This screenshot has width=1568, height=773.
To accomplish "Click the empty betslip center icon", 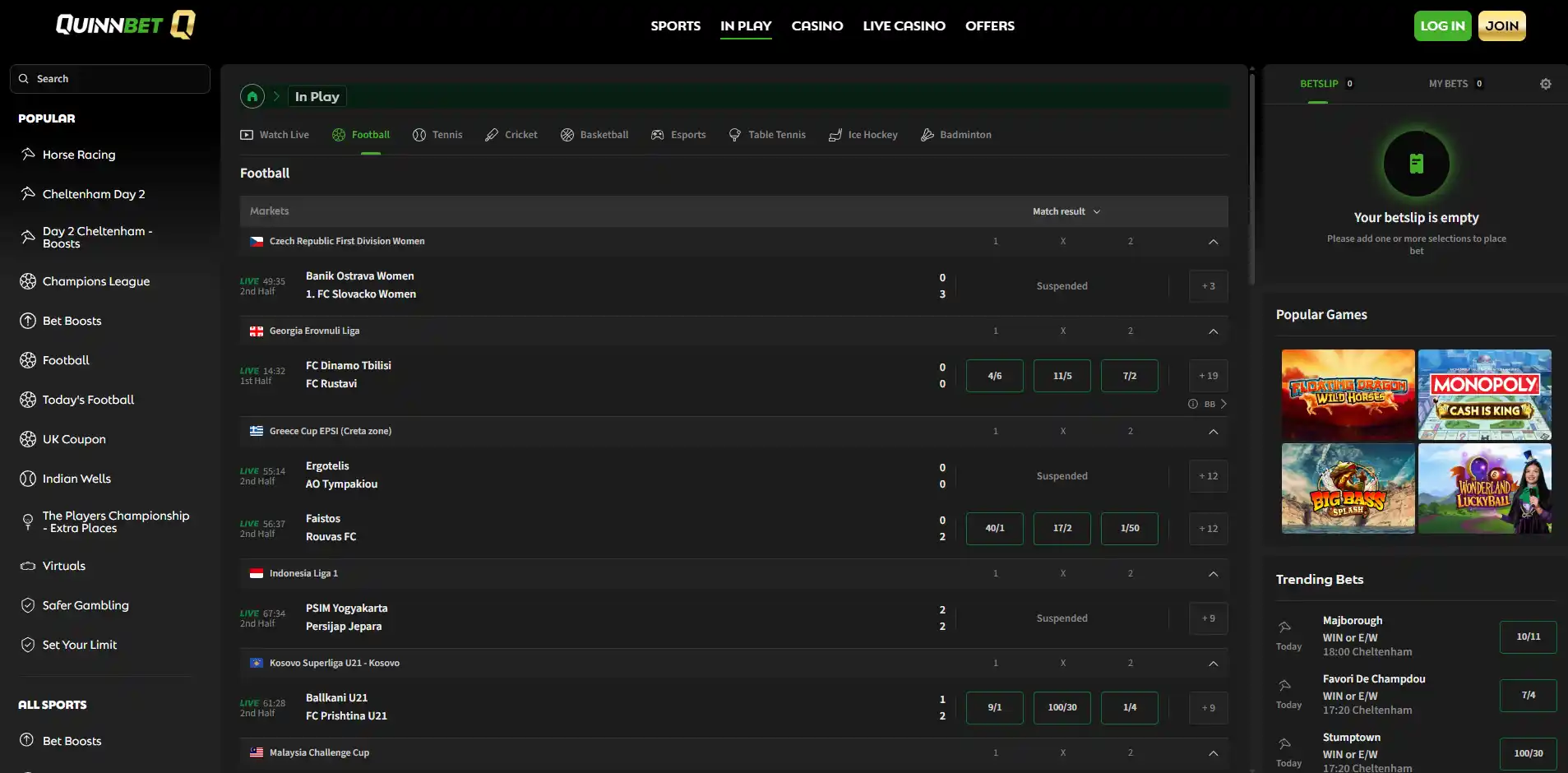I will [1416, 164].
